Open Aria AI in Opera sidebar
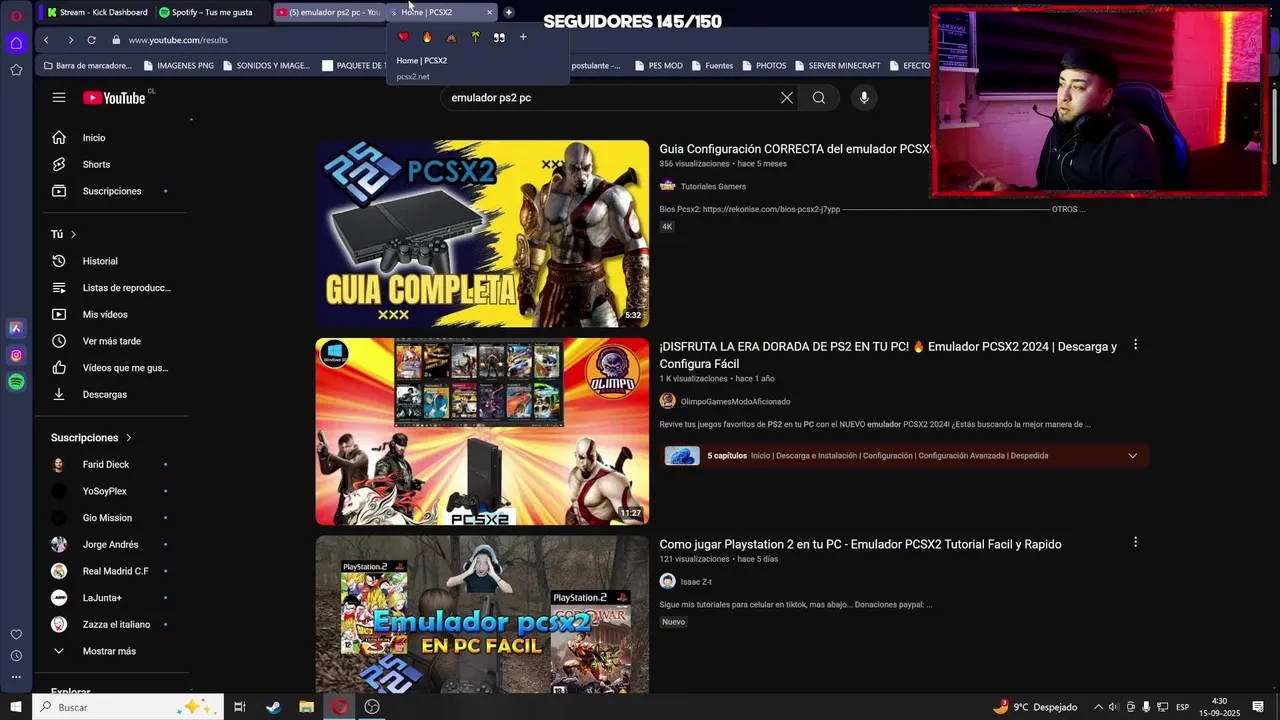 pos(16,328)
